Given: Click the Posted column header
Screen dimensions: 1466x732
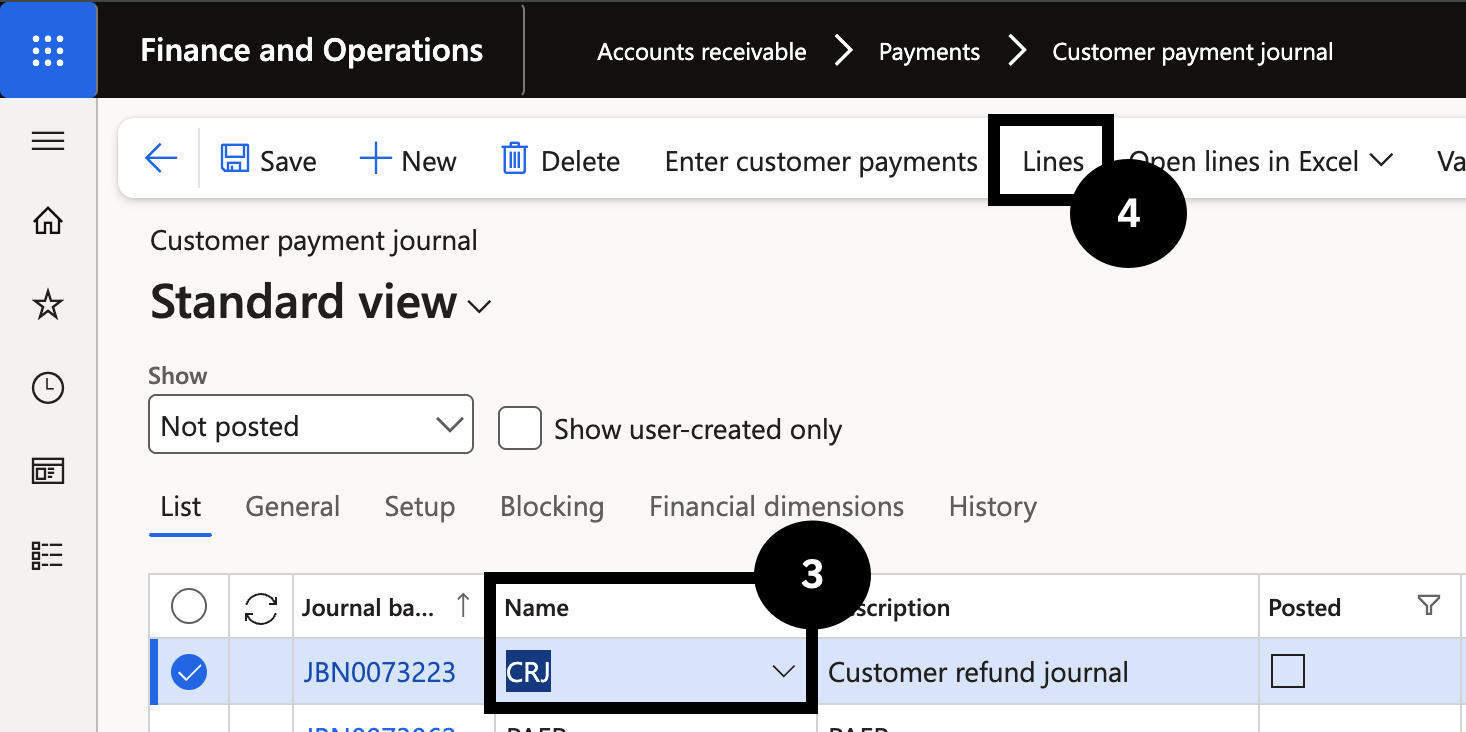Looking at the screenshot, I should click(1305, 608).
